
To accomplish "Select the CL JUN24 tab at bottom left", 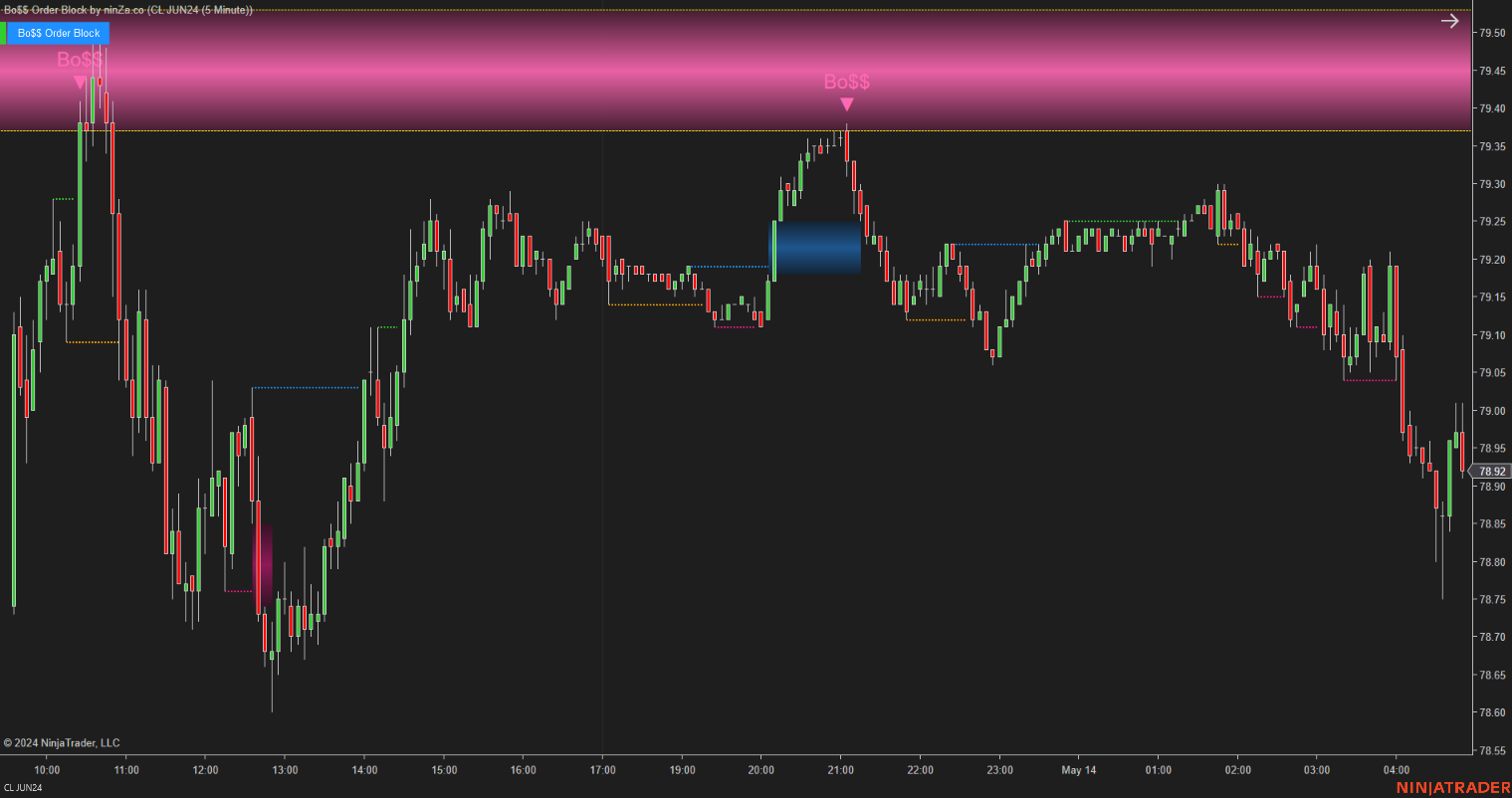I will (22, 789).
